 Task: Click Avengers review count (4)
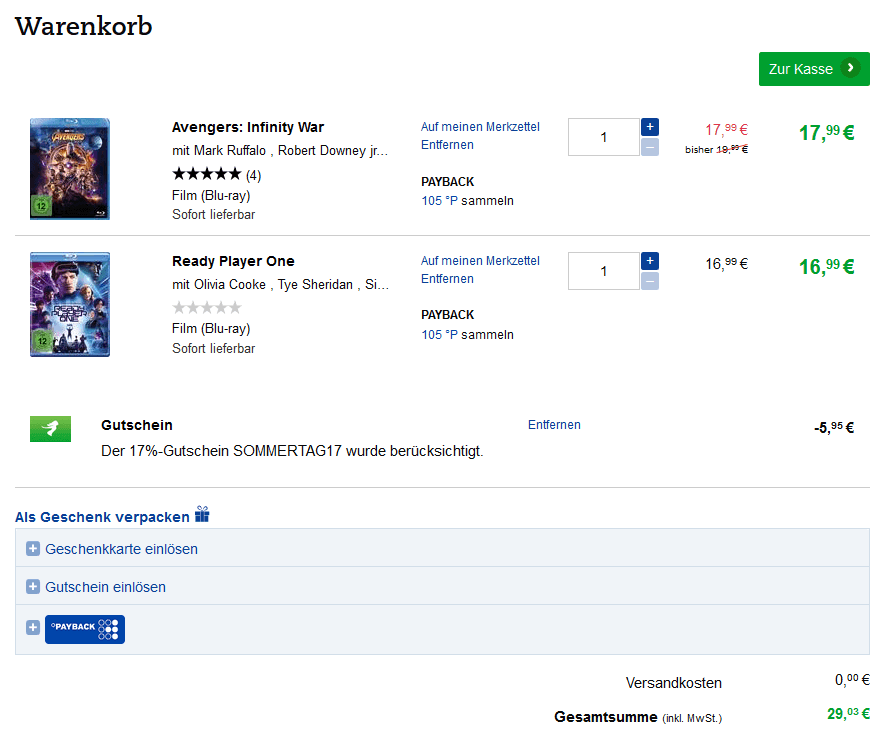tap(253, 175)
